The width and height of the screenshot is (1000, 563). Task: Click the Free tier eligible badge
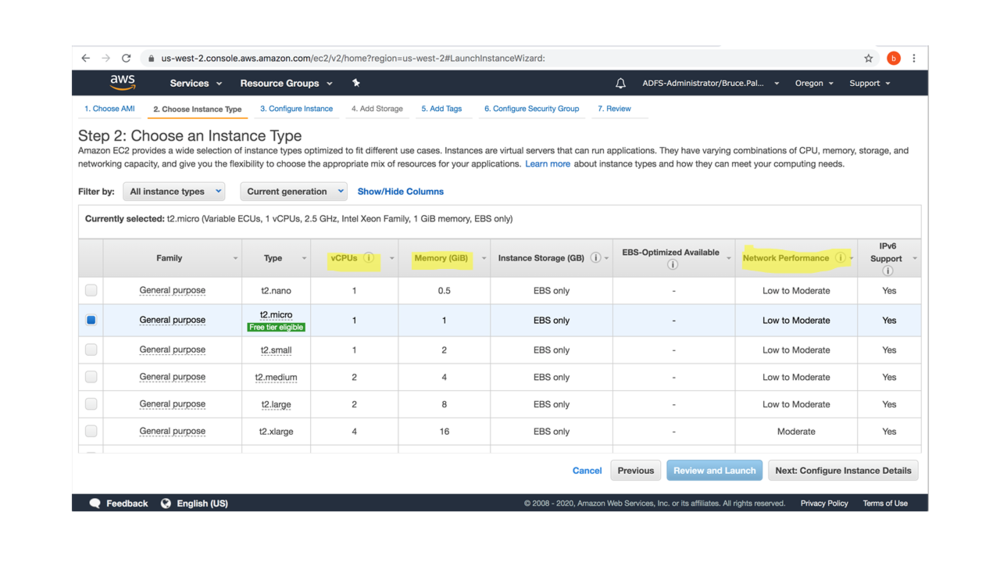[x=276, y=327]
